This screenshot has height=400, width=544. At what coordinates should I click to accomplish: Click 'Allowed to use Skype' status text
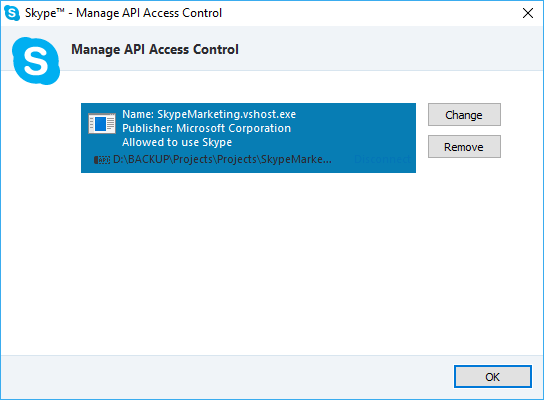tap(177, 142)
